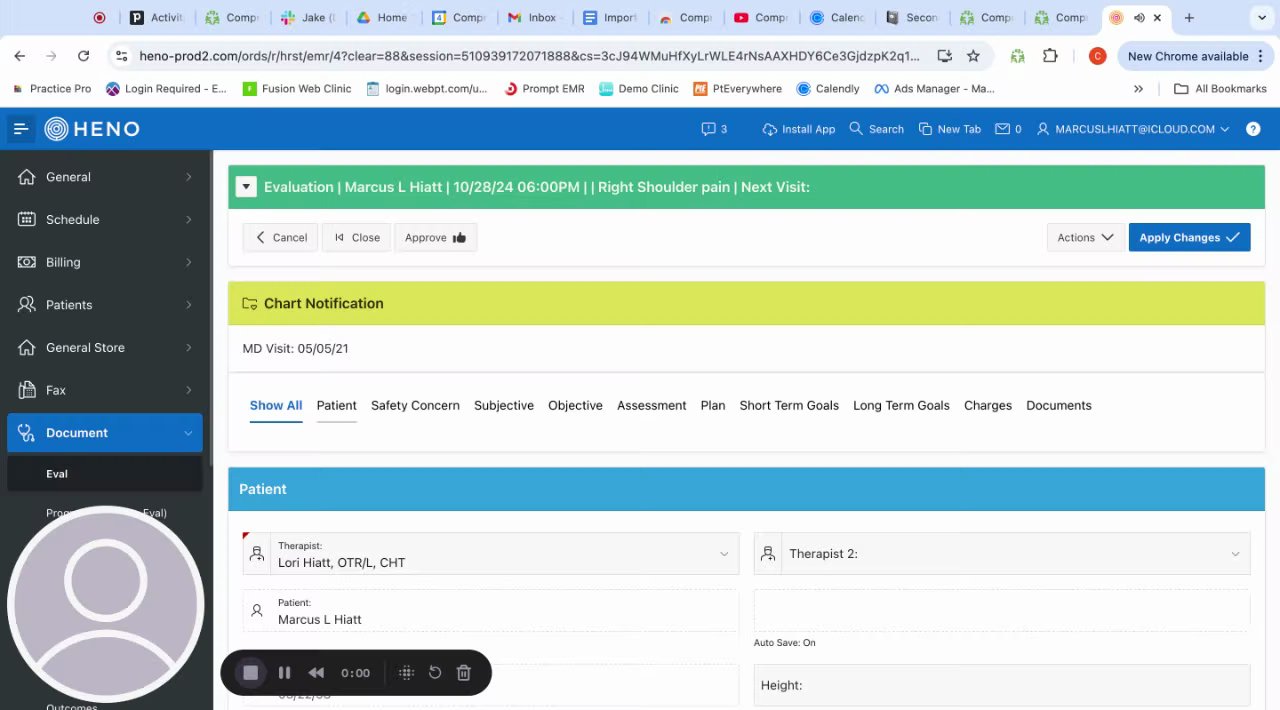Switch to the Safety Concern tab
1280x710 pixels.
[415, 406]
